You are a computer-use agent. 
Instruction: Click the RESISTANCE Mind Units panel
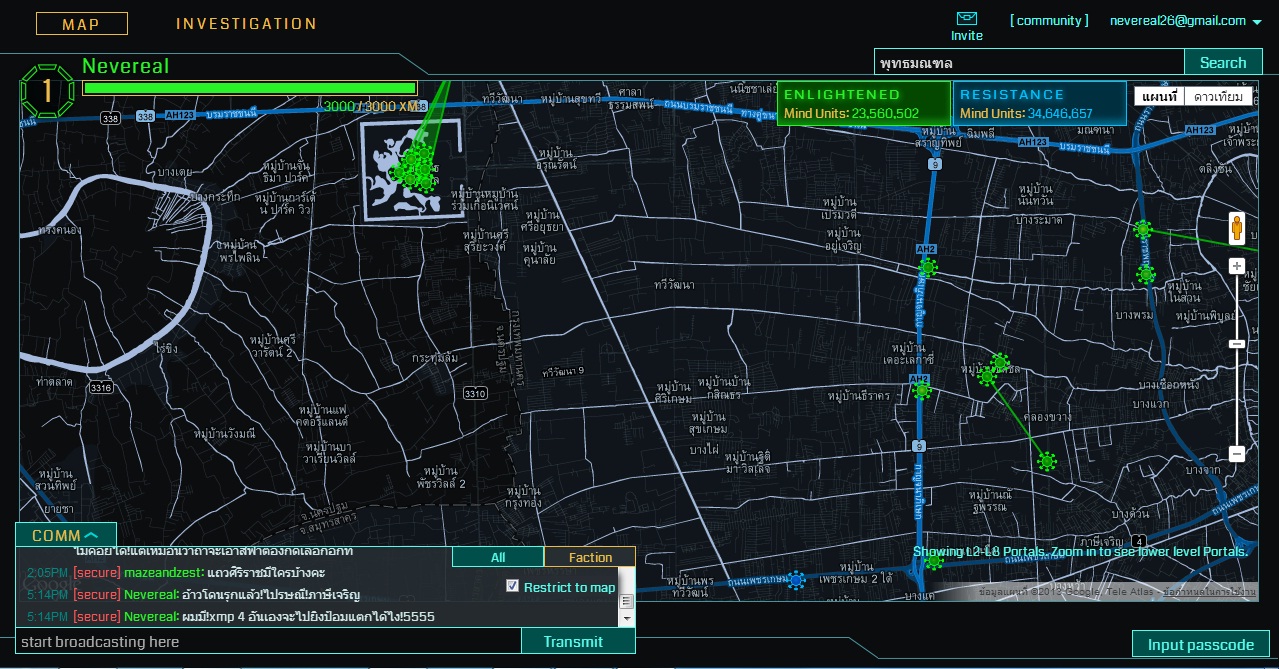tap(1040, 103)
